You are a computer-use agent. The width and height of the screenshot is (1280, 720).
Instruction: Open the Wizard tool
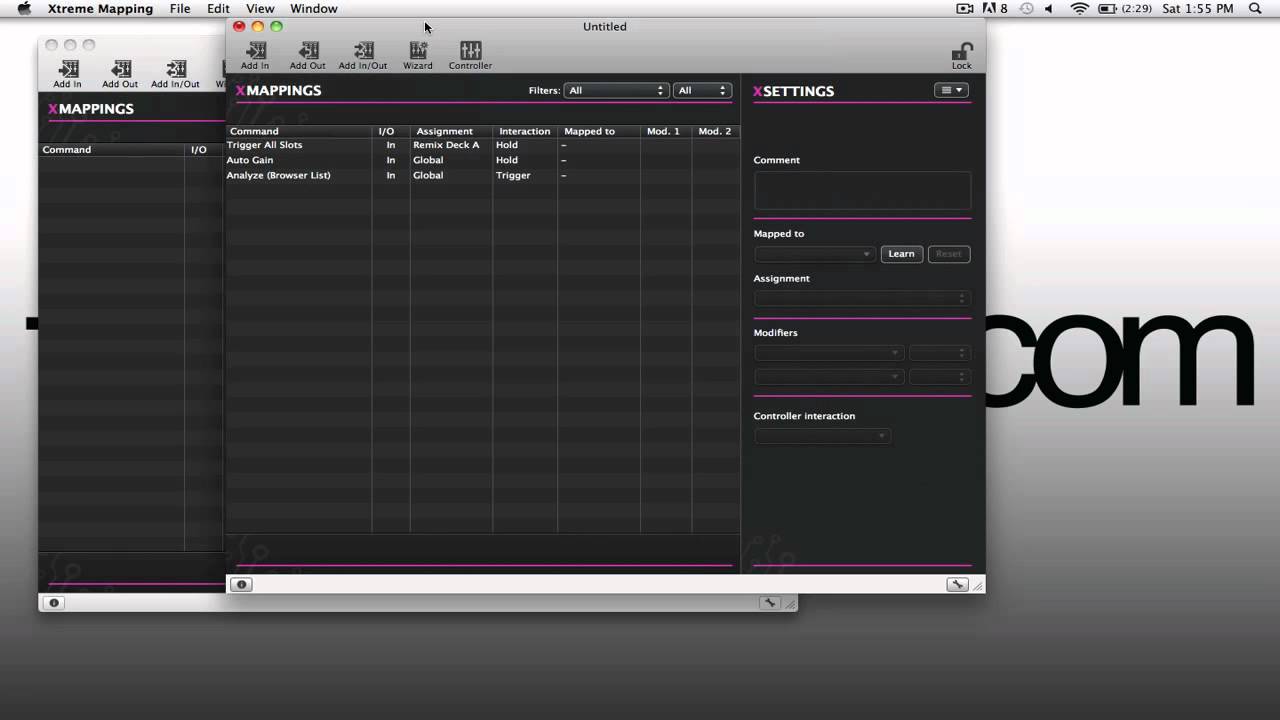click(418, 51)
